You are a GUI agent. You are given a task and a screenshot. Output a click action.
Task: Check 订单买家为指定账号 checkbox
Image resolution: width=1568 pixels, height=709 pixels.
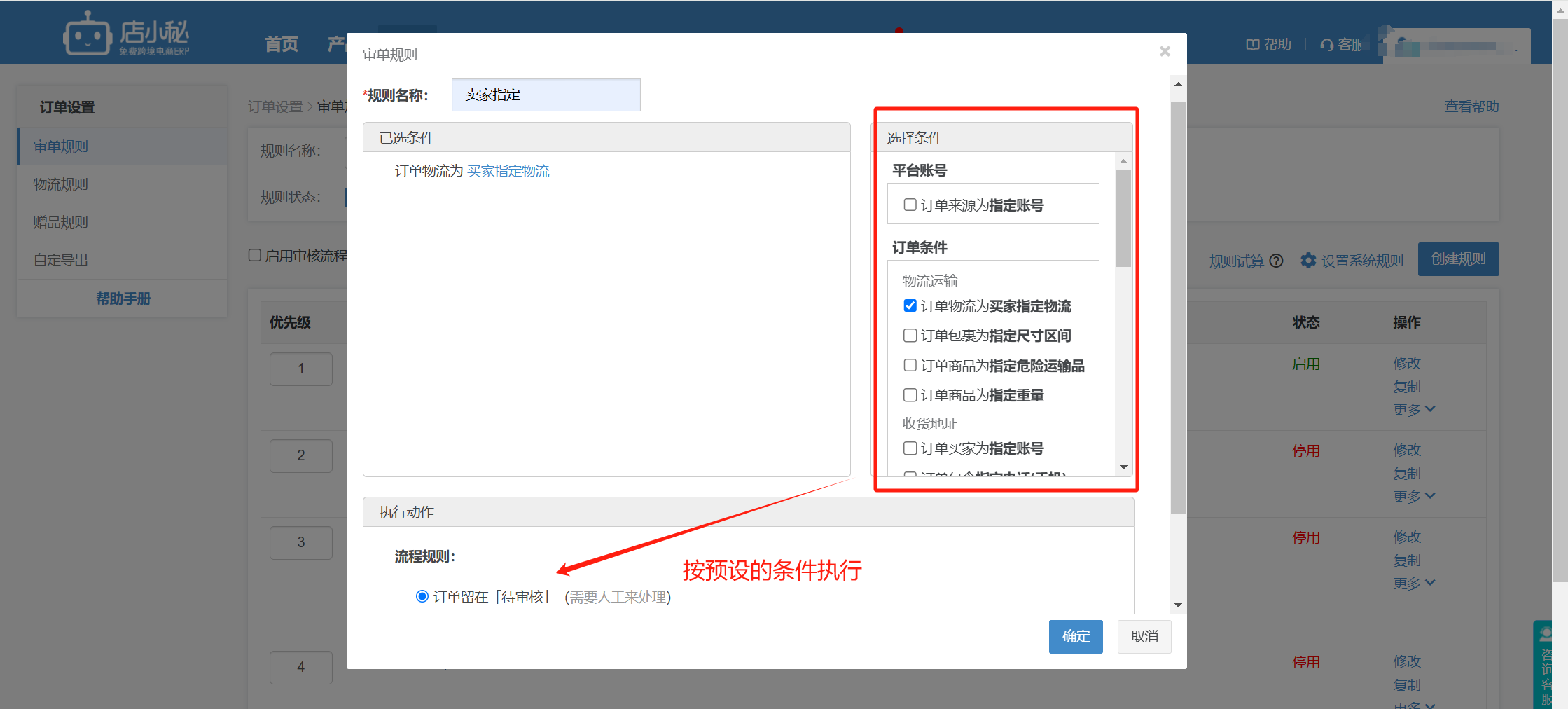910,448
